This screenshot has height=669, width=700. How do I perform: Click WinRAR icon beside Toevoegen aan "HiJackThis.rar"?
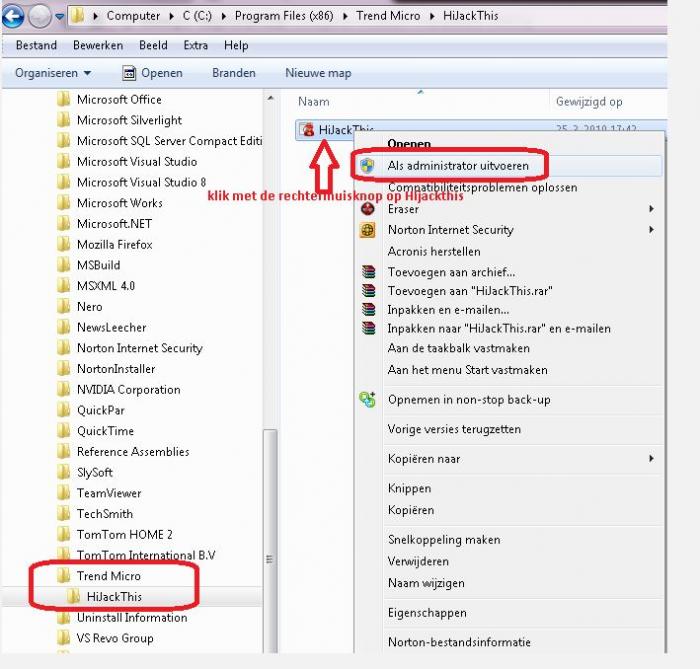[x=368, y=291]
